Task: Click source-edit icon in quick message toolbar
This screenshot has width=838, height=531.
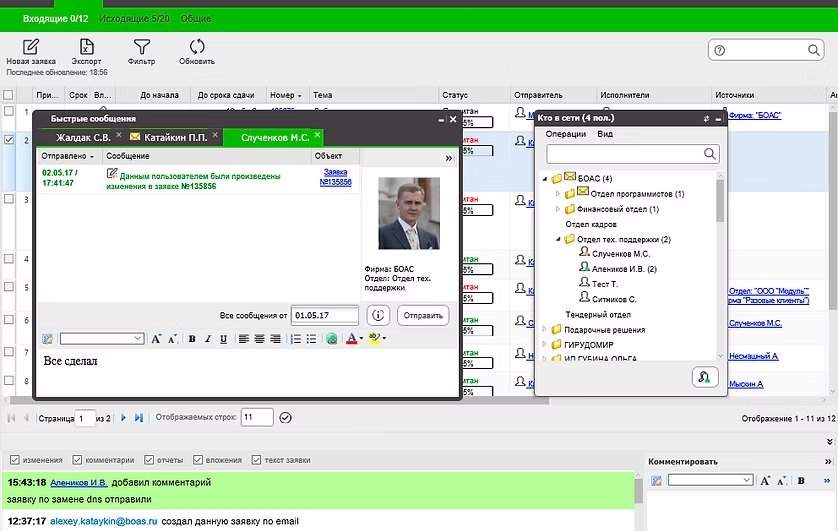Action: click(48, 339)
